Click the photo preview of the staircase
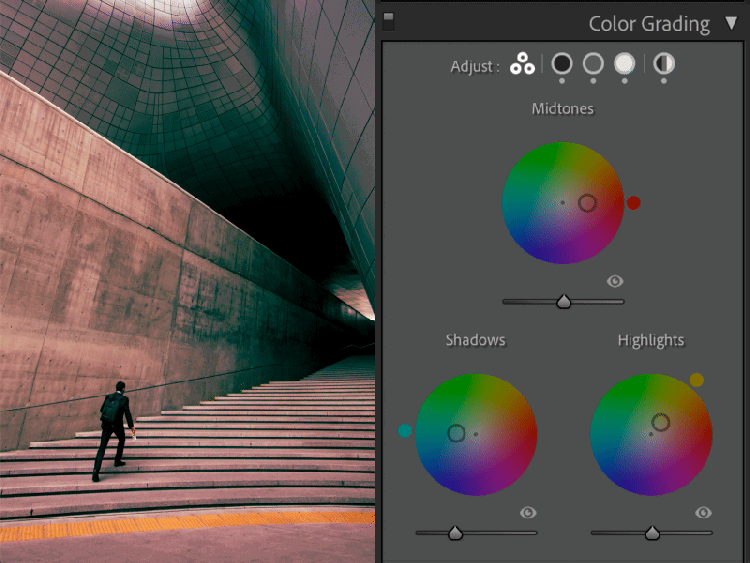 188,281
